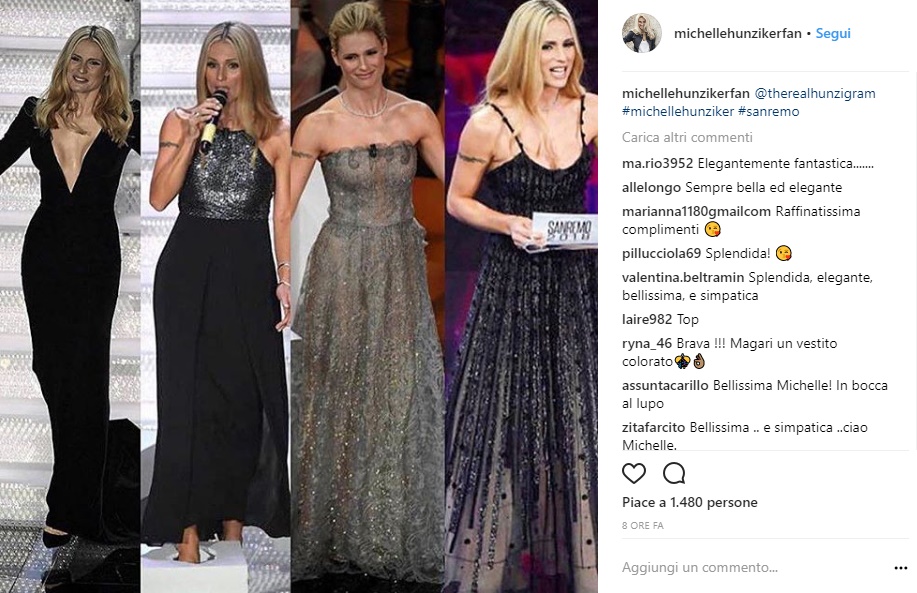
Task: Open the #sanremo hashtag
Action: (x=768, y=111)
